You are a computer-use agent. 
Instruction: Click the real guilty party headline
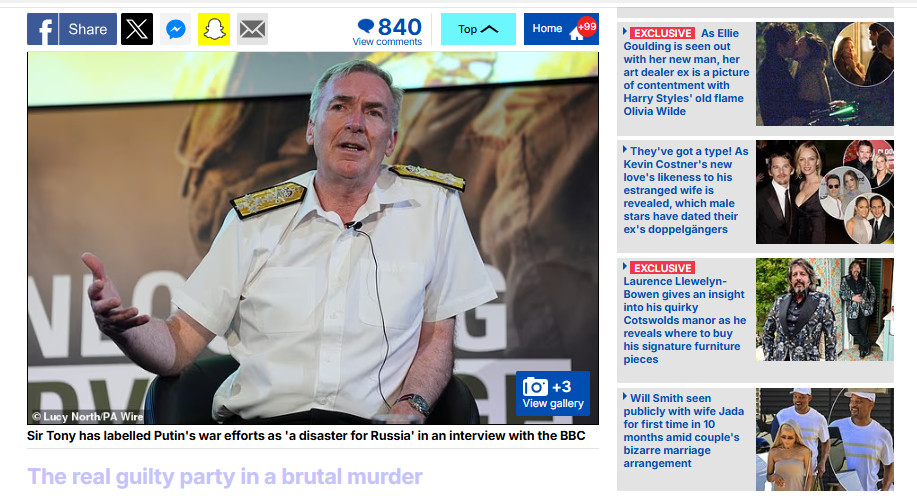(x=225, y=477)
